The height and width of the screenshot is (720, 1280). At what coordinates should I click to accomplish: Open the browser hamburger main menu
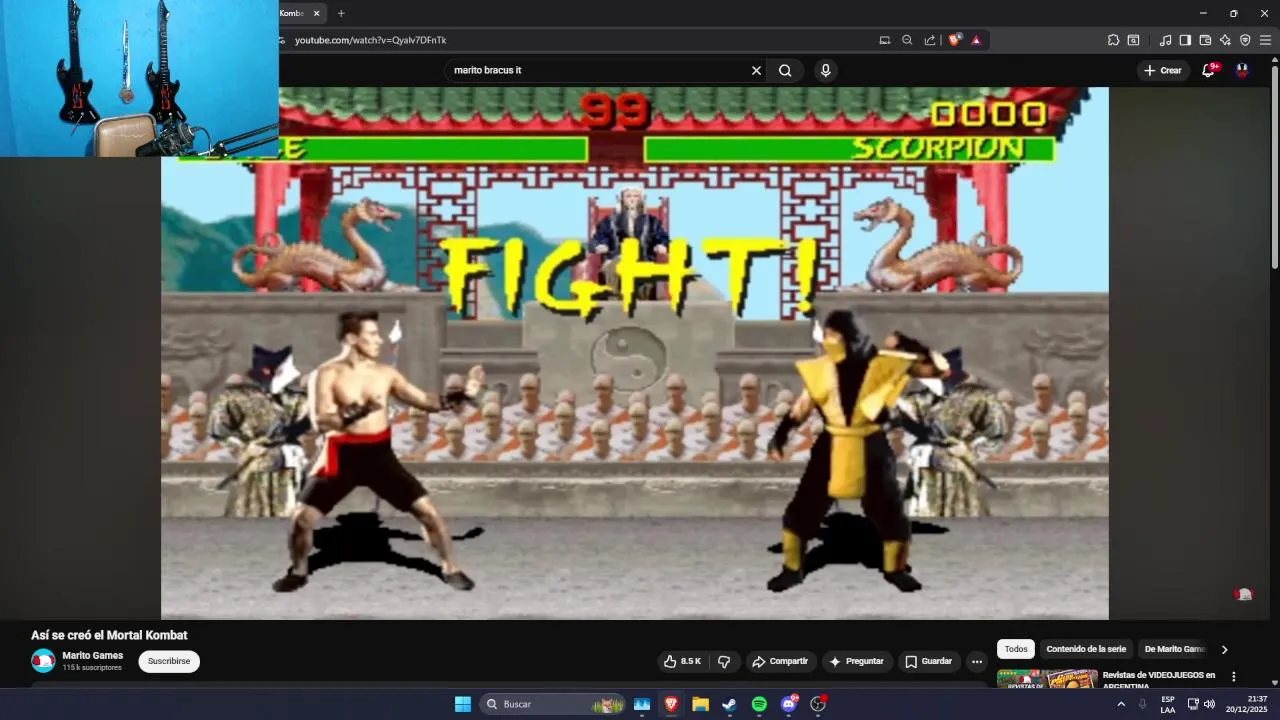click(x=1265, y=40)
